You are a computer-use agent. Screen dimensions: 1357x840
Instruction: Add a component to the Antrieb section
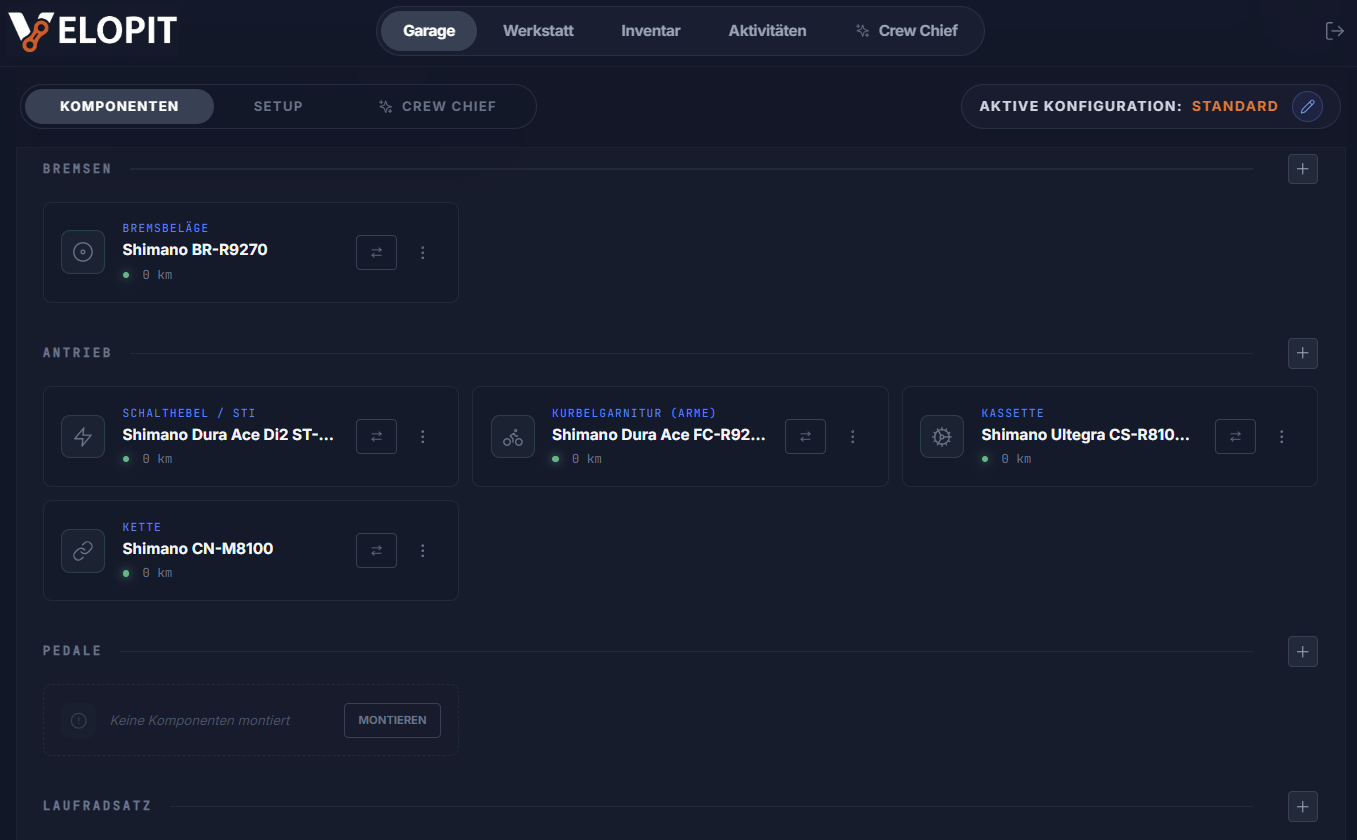click(x=1302, y=354)
